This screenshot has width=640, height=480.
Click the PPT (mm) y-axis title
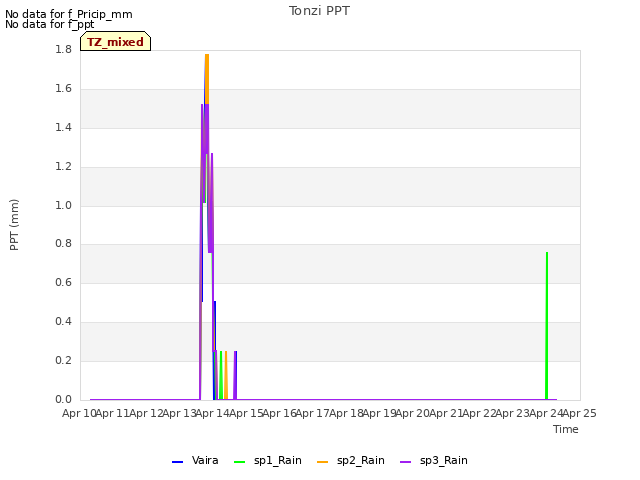(x=14, y=225)
